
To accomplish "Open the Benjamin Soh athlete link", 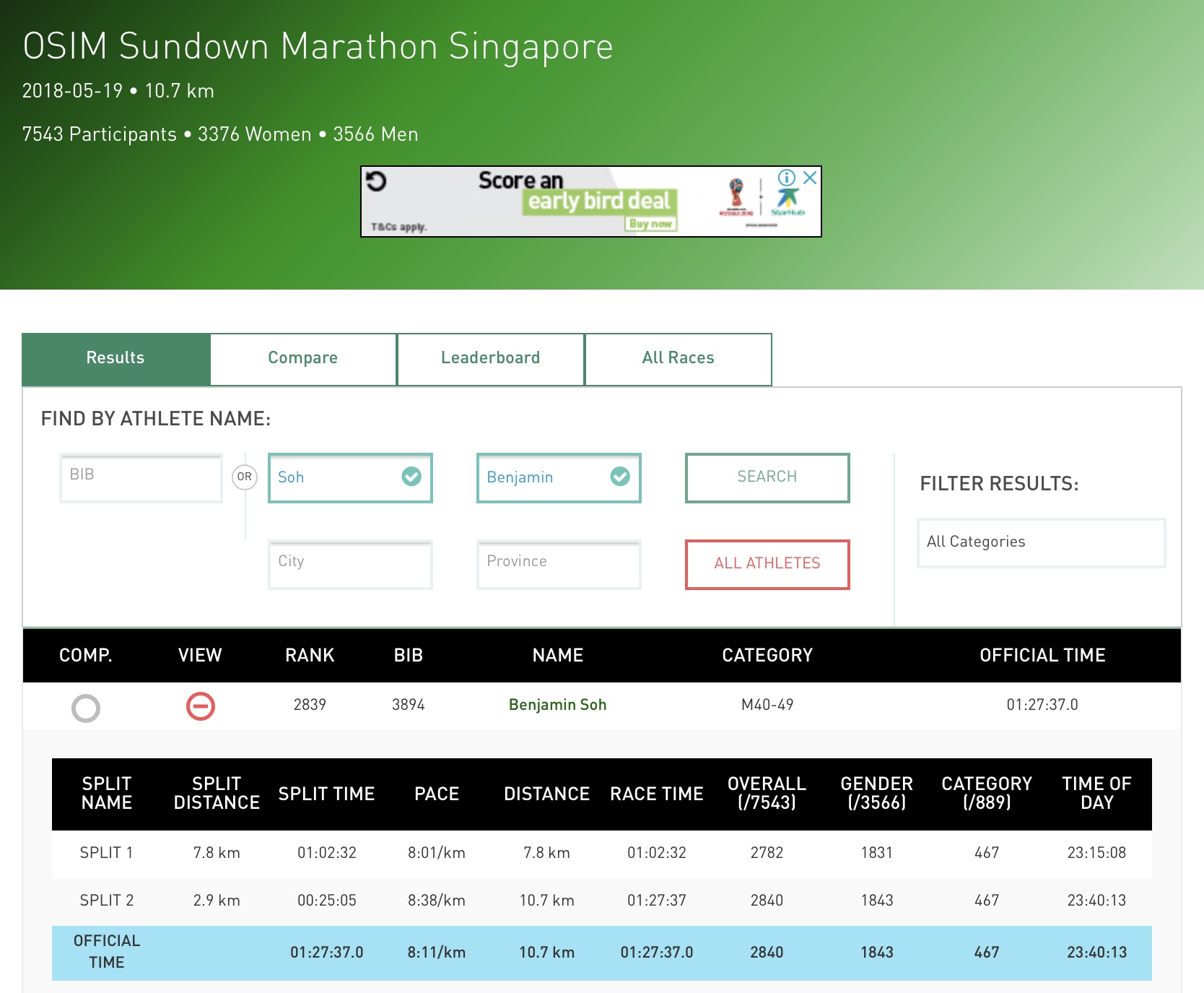I will 558,705.
